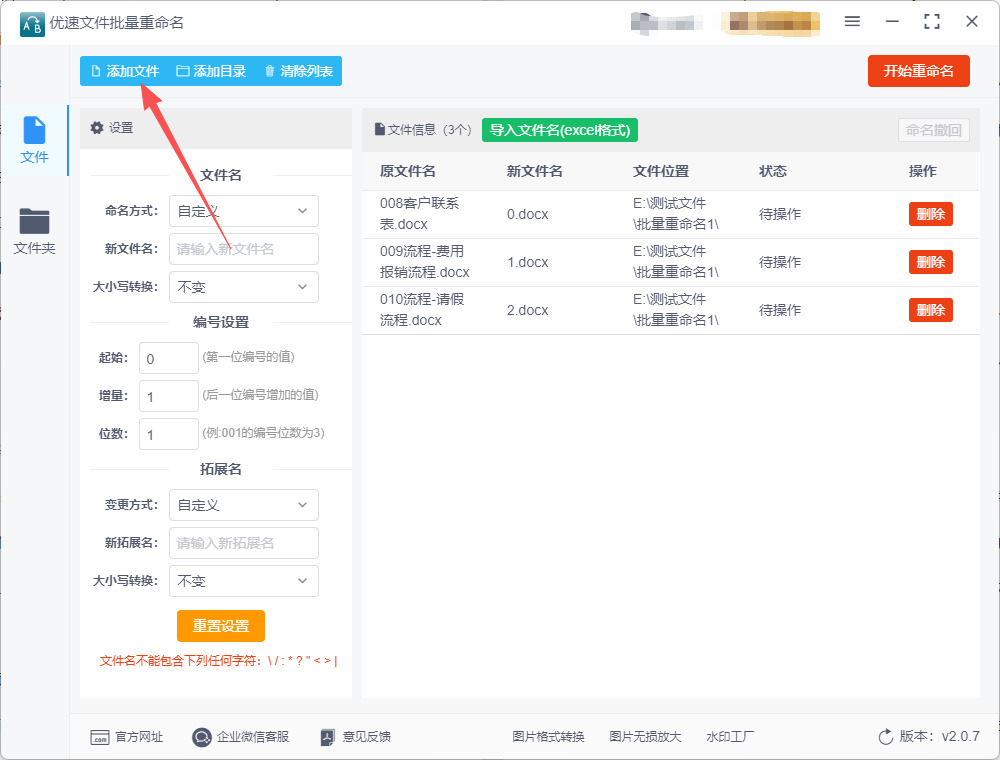Click the 命名撤回 undo rename button
The width and height of the screenshot is (1000, 760).
pyautogui.click(x=934, y=130)
